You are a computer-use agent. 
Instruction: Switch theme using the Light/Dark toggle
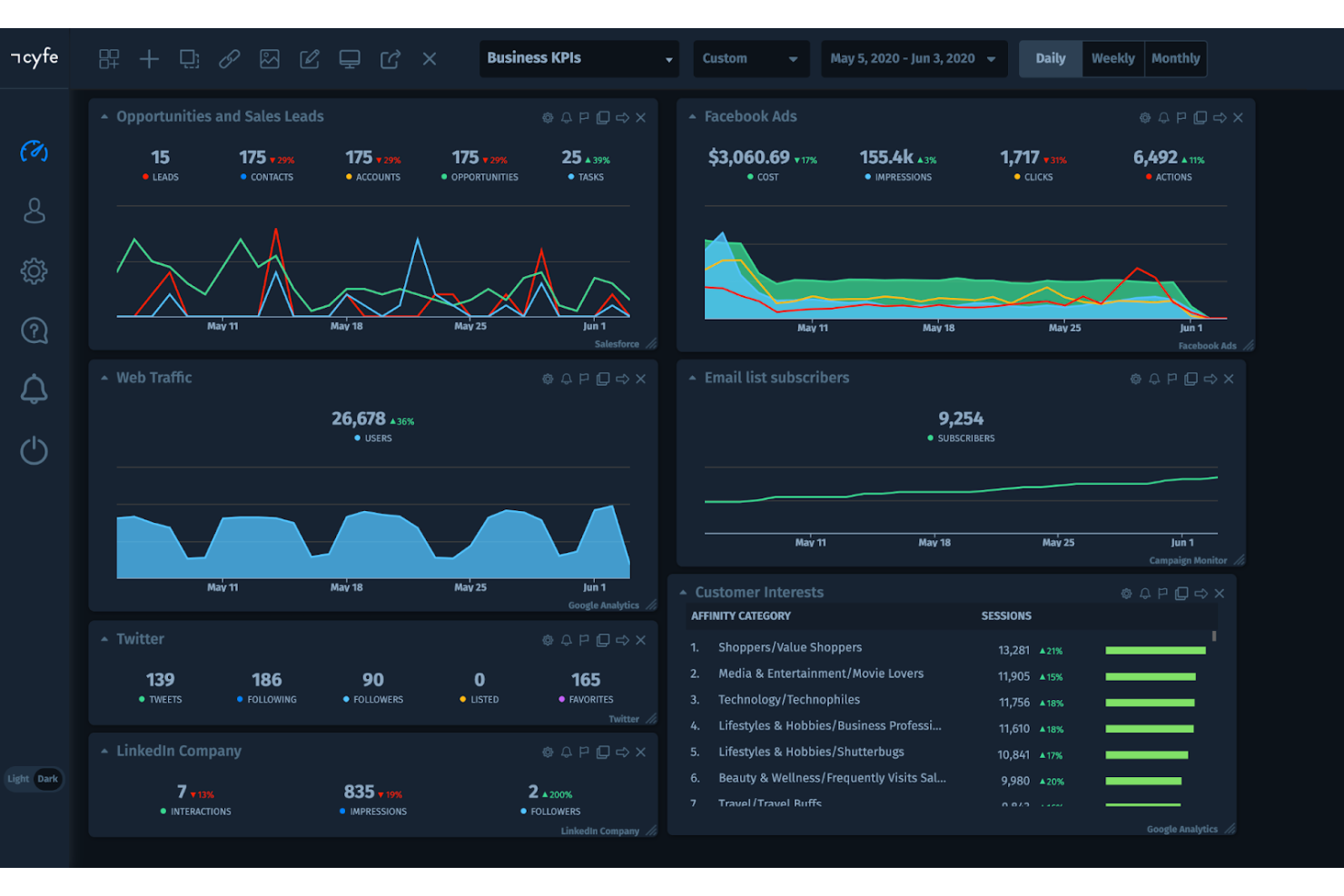click(x=34, y=779)
